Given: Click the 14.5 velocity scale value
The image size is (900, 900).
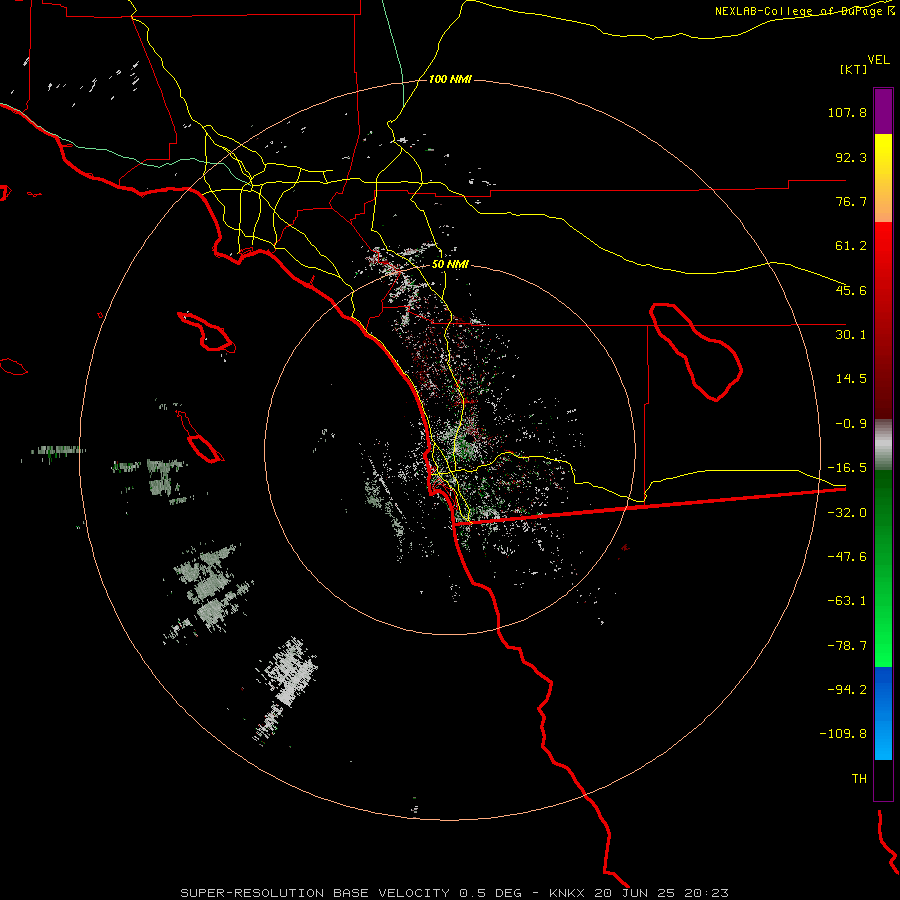Looking at the screenshot, I should [x=851, y=379].
